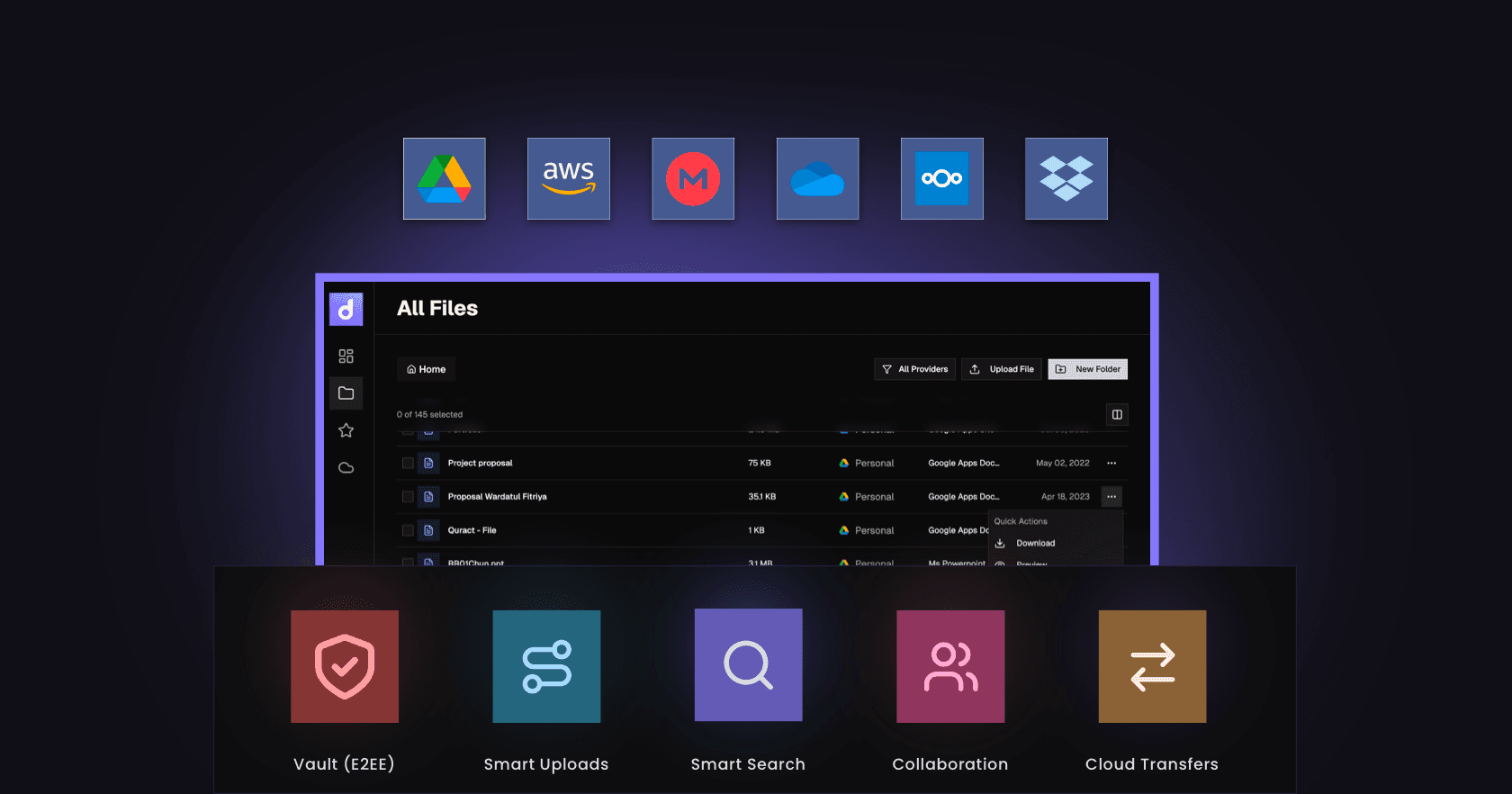
Task: Click the document icon of Quract - File
Action: [428, 530]
